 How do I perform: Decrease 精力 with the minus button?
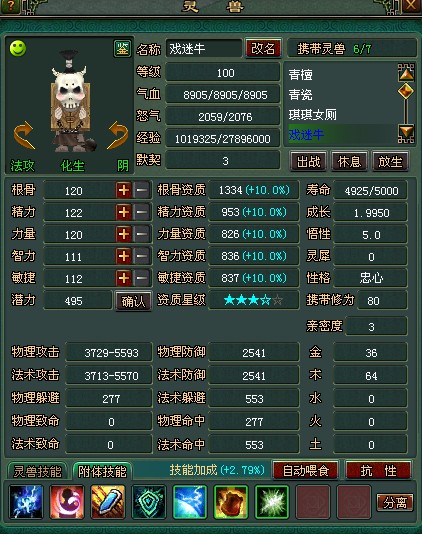pos(142,212)
